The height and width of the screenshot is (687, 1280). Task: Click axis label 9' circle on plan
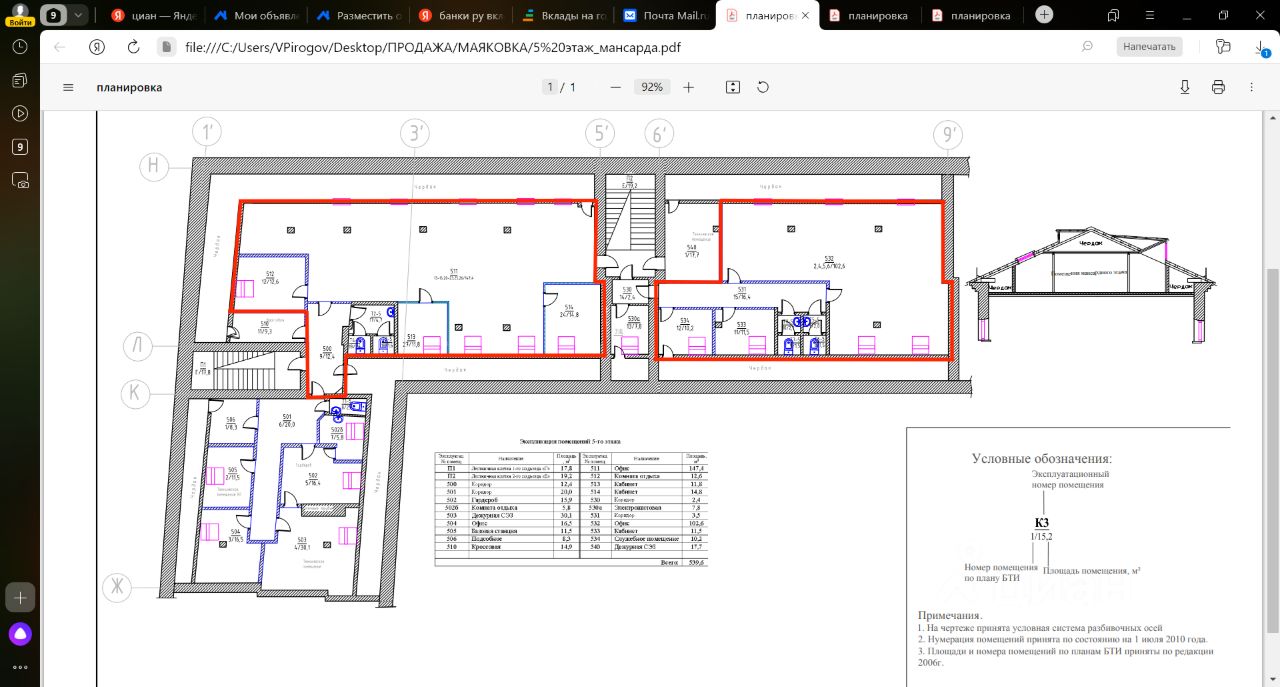click(946, 134)
